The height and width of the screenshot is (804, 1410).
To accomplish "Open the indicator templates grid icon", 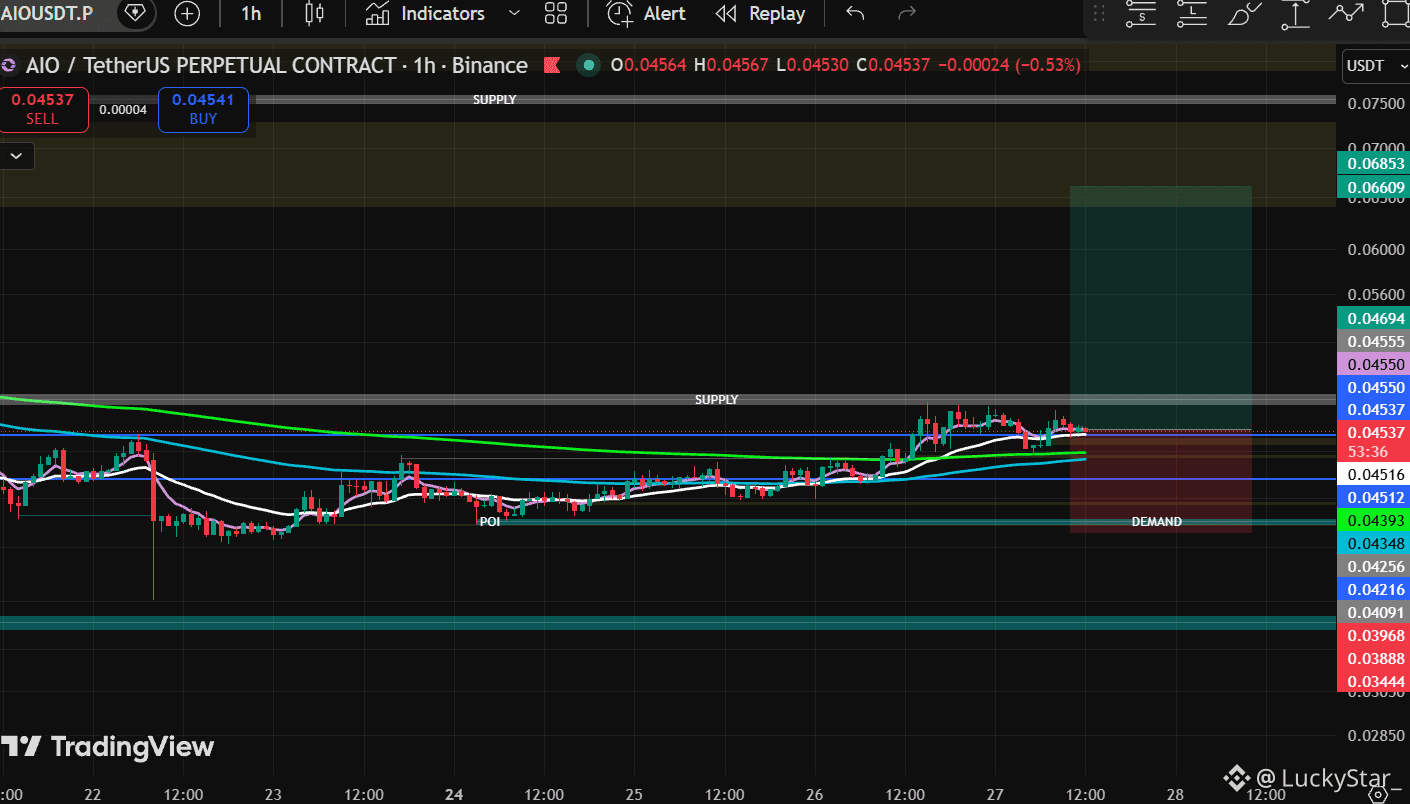I will click(x=556, y=13).
